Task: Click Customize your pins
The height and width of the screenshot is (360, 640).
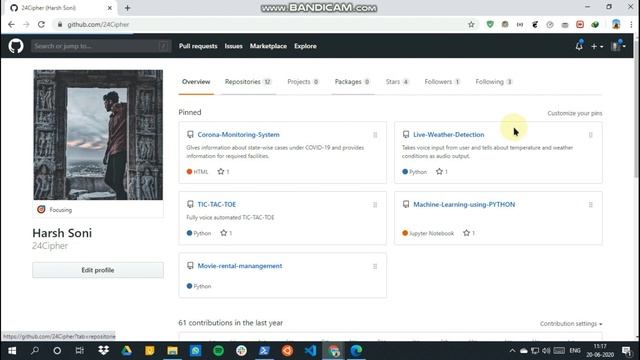Action: tap(575, 113)
